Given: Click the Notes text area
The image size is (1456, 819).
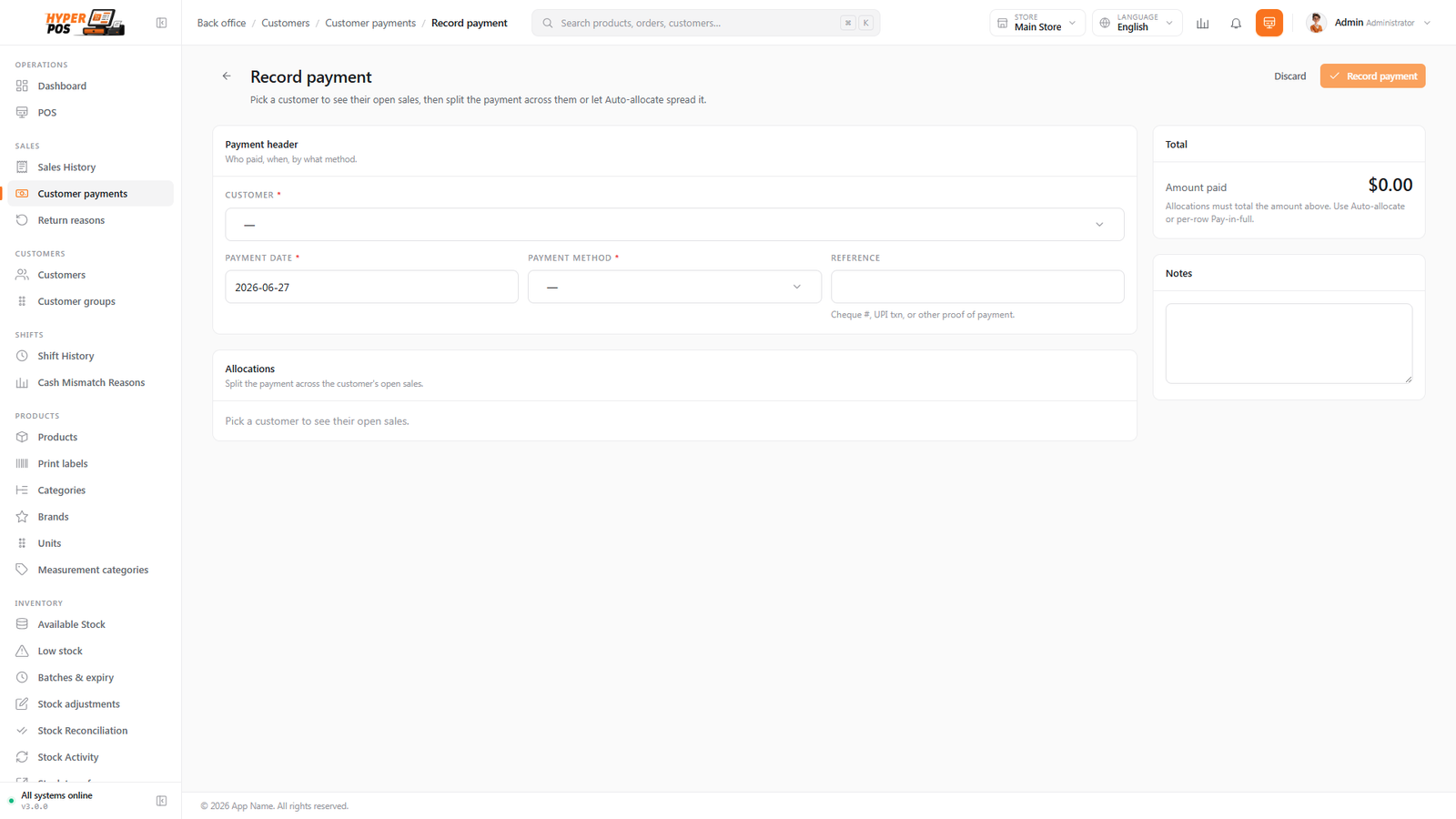Looking at the screenshot, I should (x=1289, y=344).
